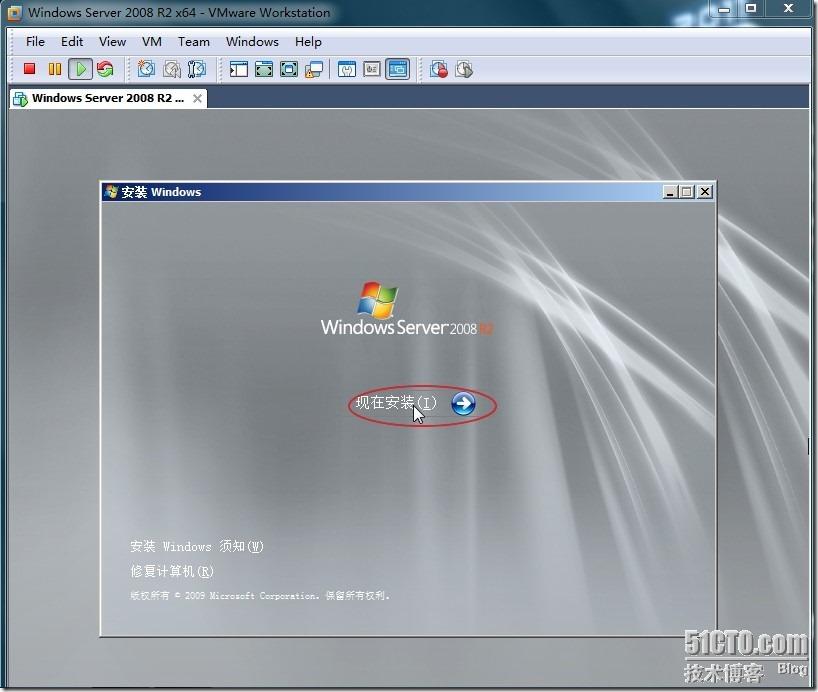Close the Windows Server 2008 R2 tab
Image resolution: width=818 pixels, height=692 pixels.
tap(197, 98)
